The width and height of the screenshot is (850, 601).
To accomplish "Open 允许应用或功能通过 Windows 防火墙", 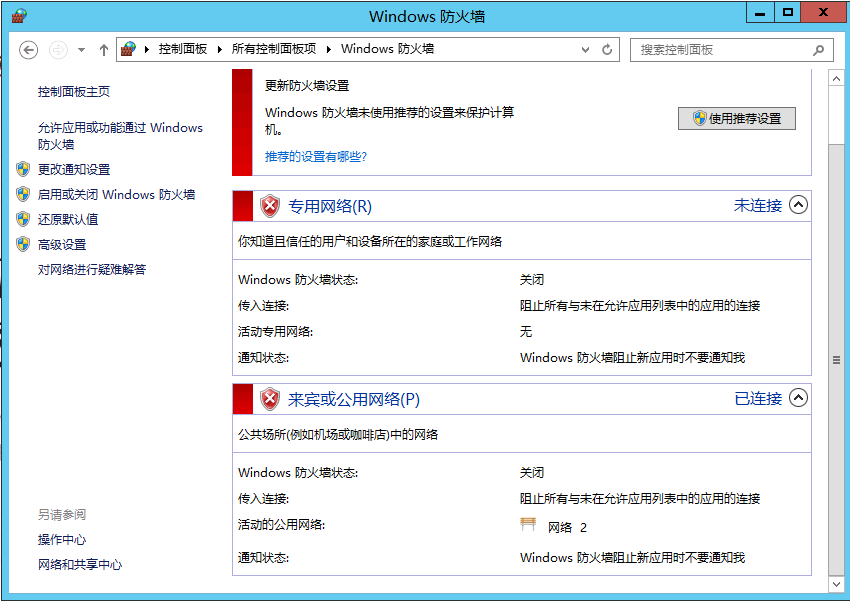I will 120,136.
